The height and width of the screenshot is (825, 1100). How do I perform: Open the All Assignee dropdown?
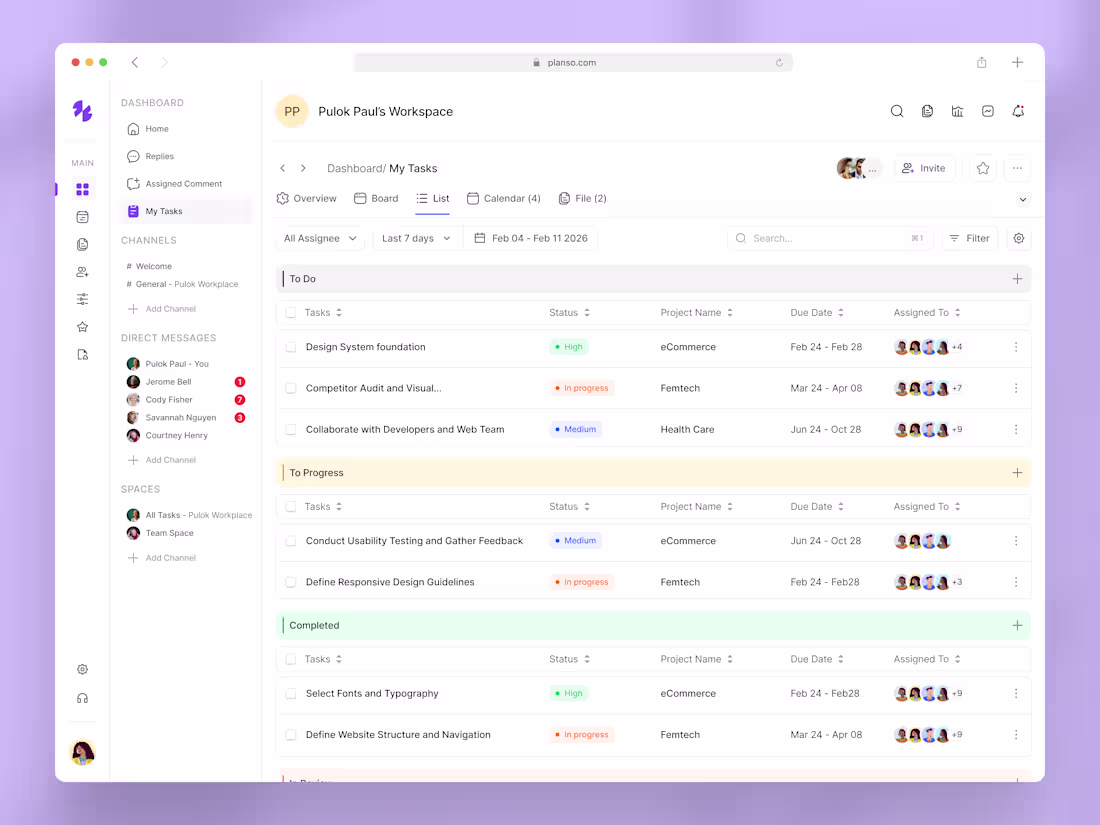319,238
